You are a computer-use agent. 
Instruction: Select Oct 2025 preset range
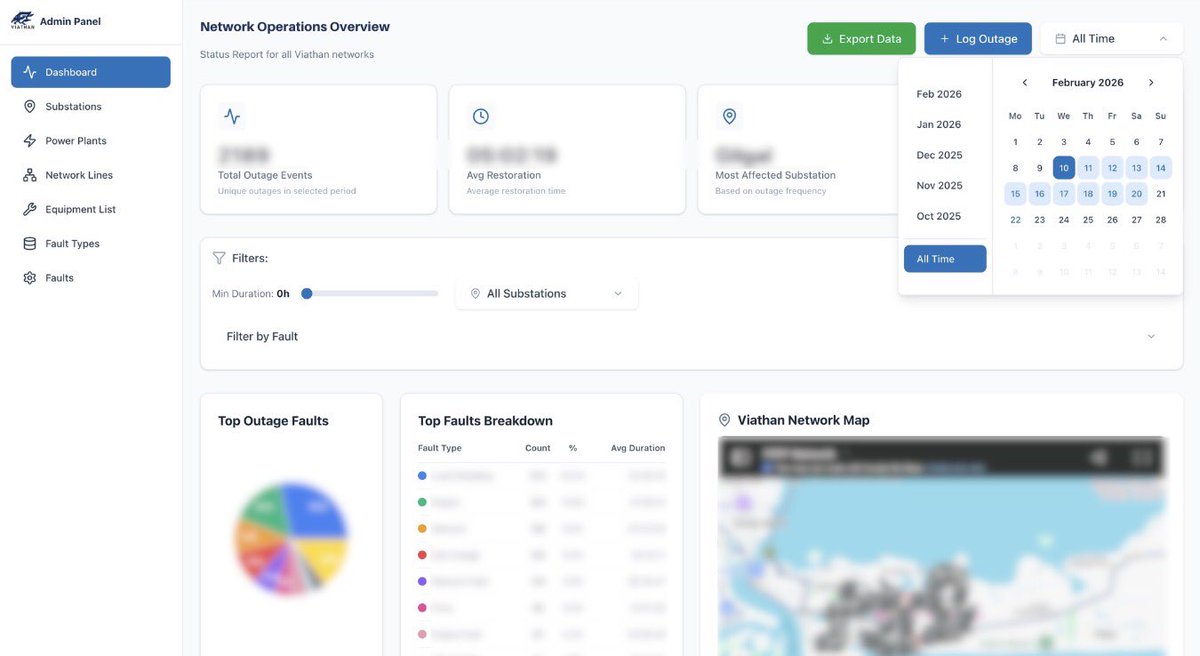[x=945, y=216]
